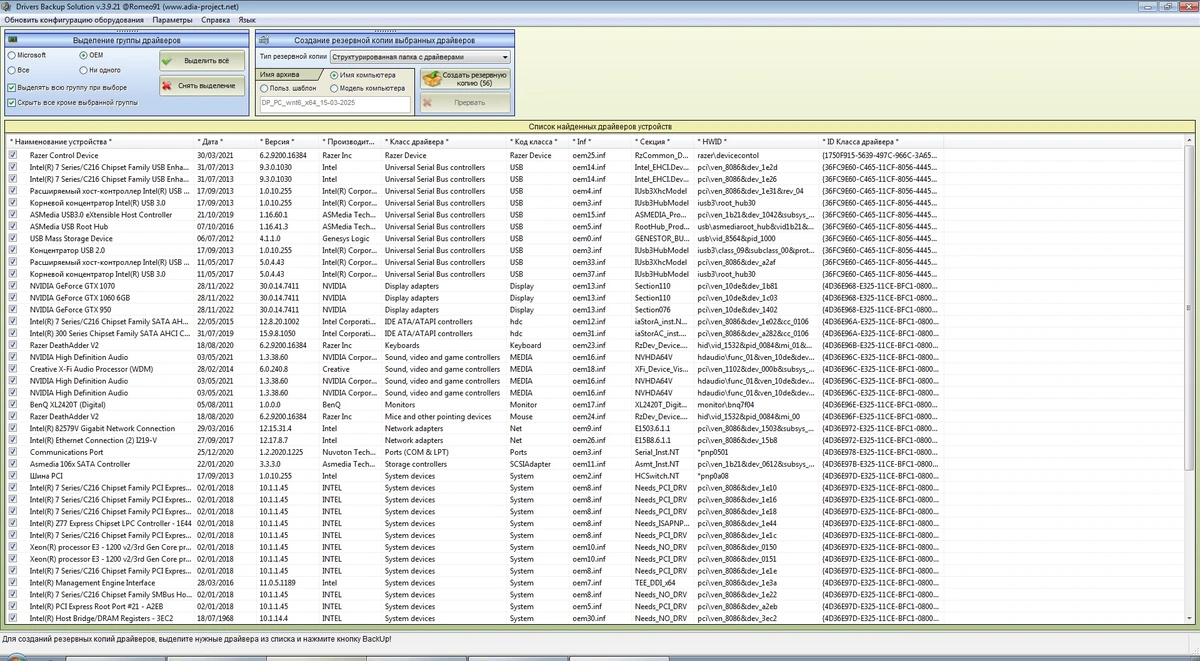Image resolution: width=1200 pixels, height=661 pixels.
Task: Click the 'Genesys Logic' manufacturer cell
Action: 345,238
